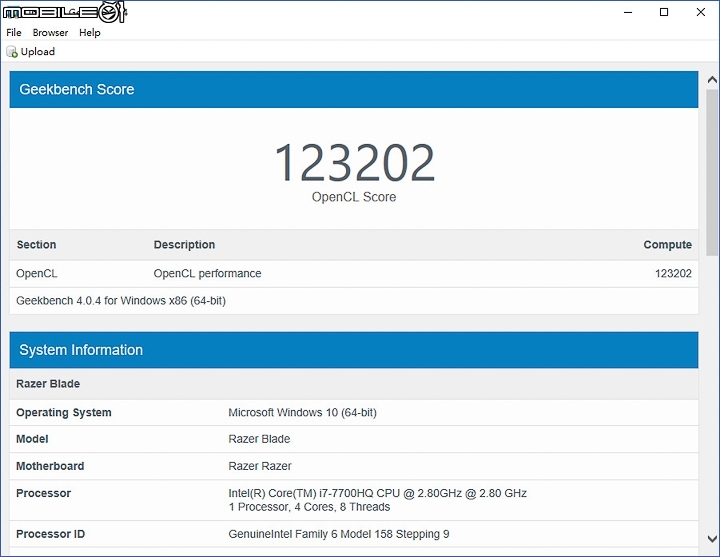Click the Processor ID label
The image size is (720, 557).
(x=51, y=534)
